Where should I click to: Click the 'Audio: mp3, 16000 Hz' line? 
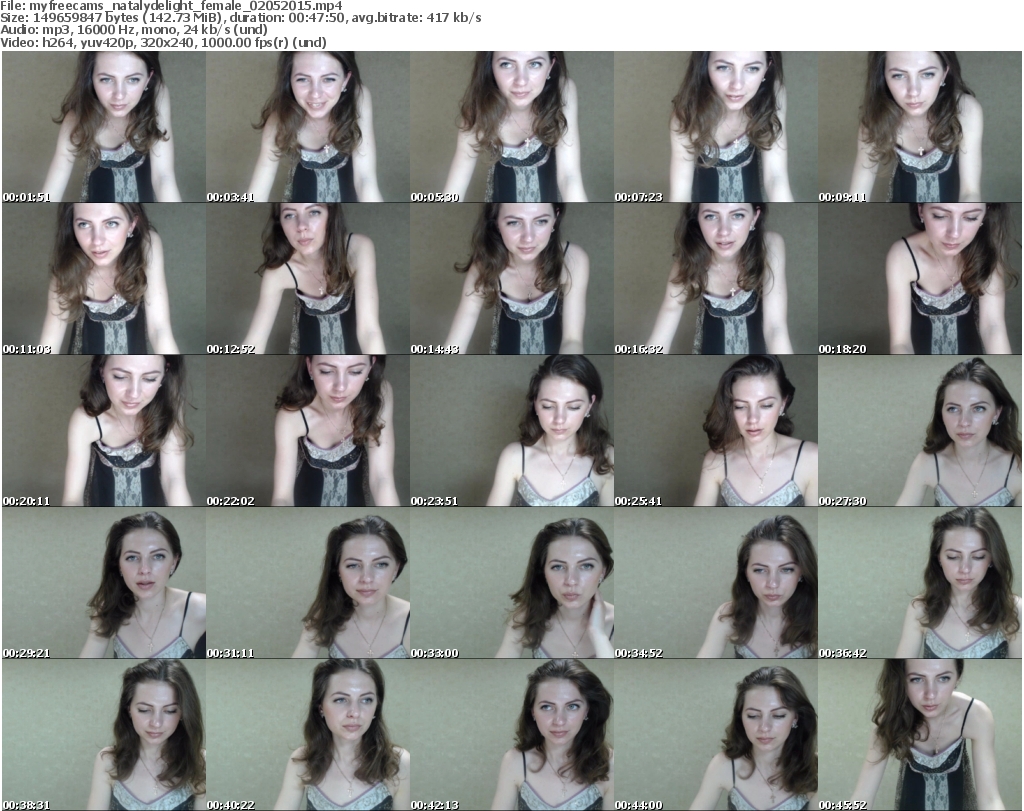(134, 30)
